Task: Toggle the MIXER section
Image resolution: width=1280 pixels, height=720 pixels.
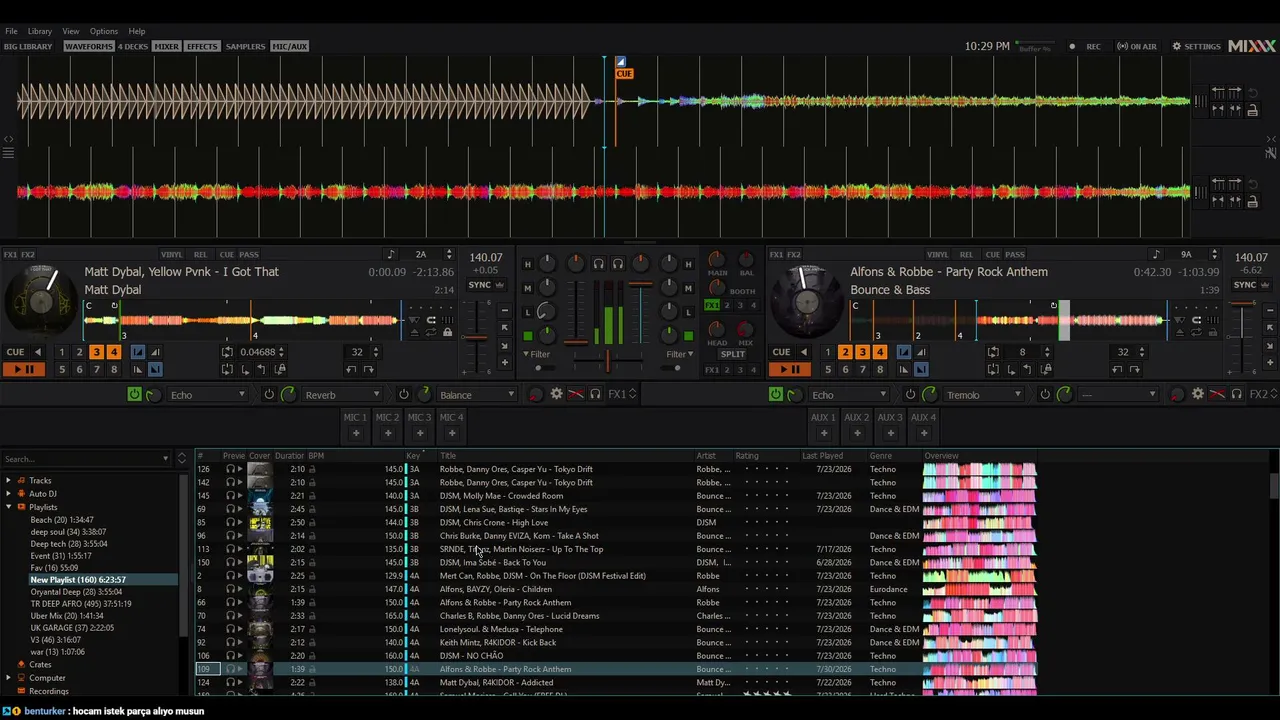Action: pos(167,47)
